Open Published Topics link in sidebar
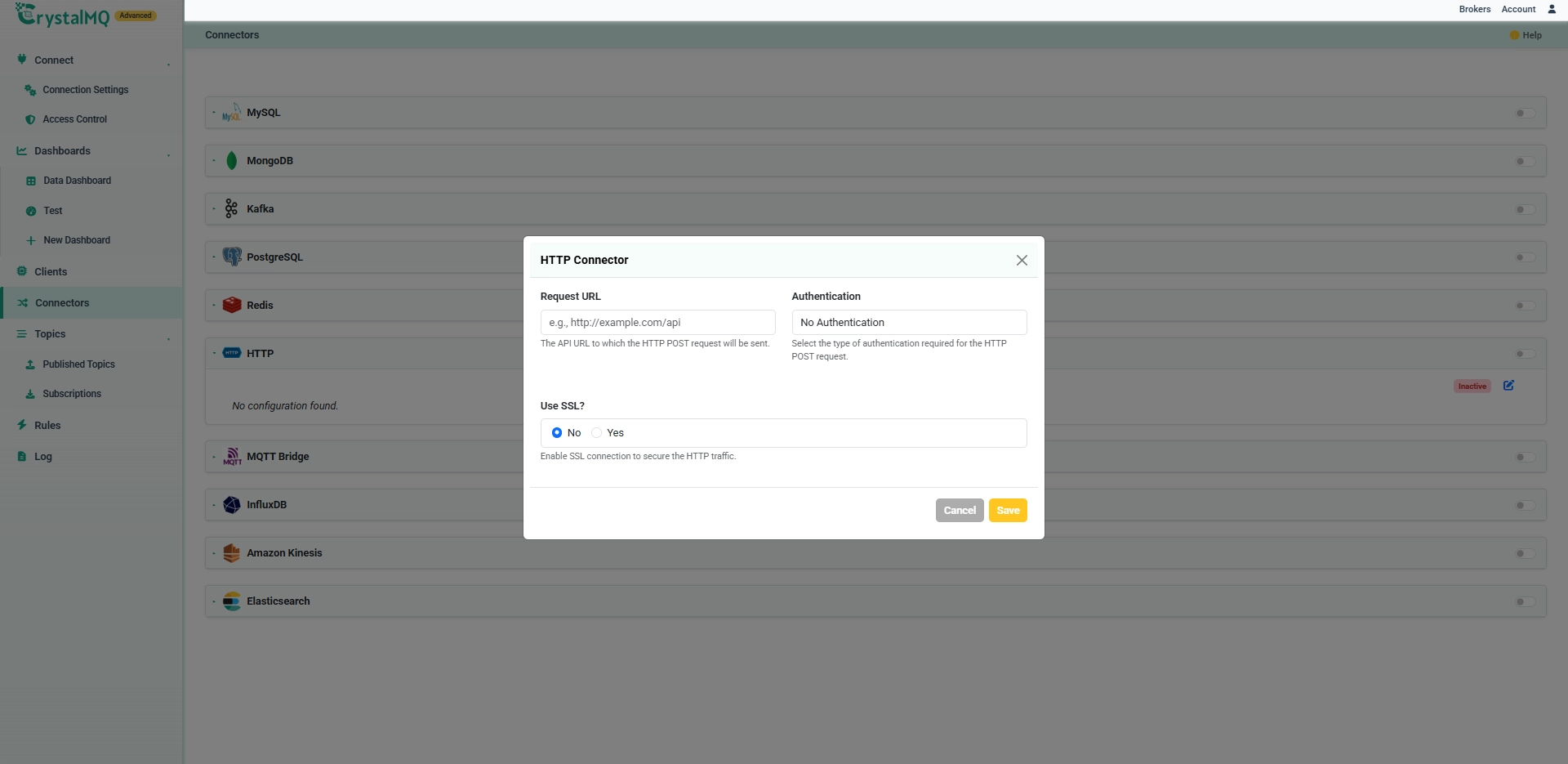1568x764 pixels. point(79,364)
